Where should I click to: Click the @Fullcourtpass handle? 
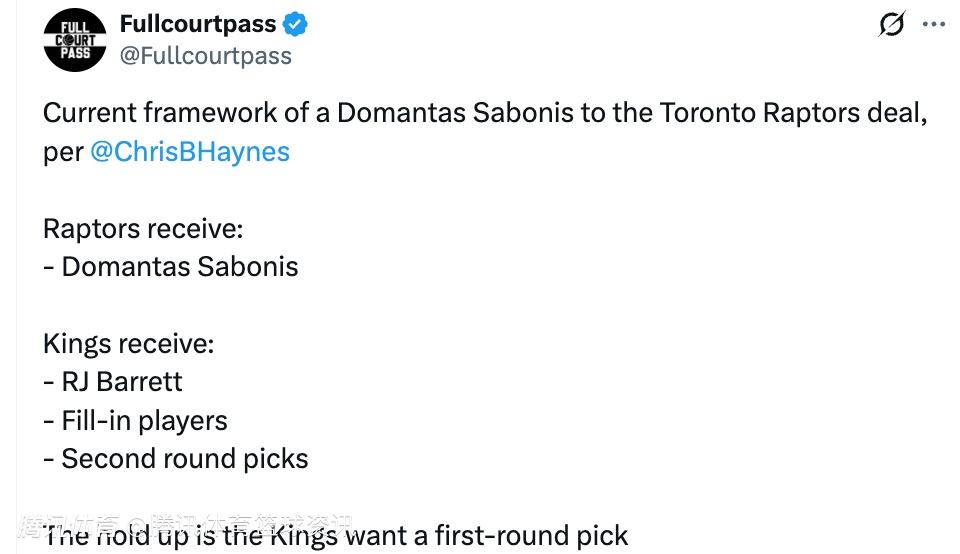[x=205, y=56]
